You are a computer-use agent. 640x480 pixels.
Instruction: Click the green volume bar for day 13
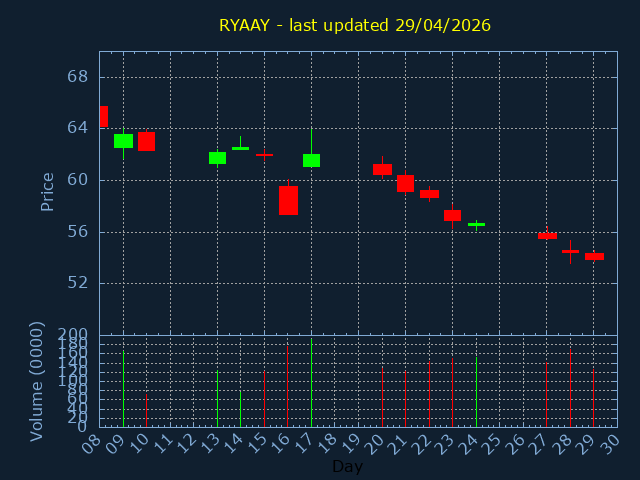point(218,398)
